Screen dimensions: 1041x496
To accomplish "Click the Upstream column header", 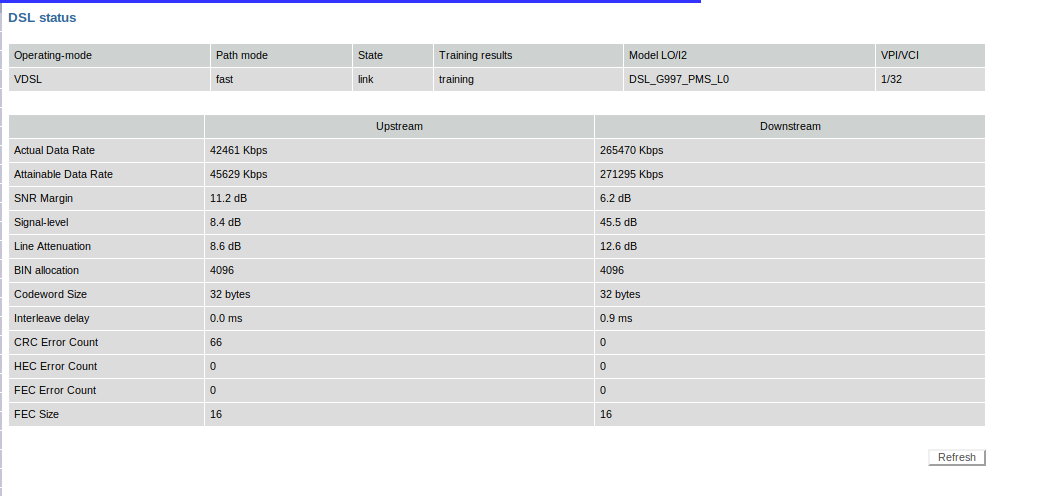I will [399, 126].
